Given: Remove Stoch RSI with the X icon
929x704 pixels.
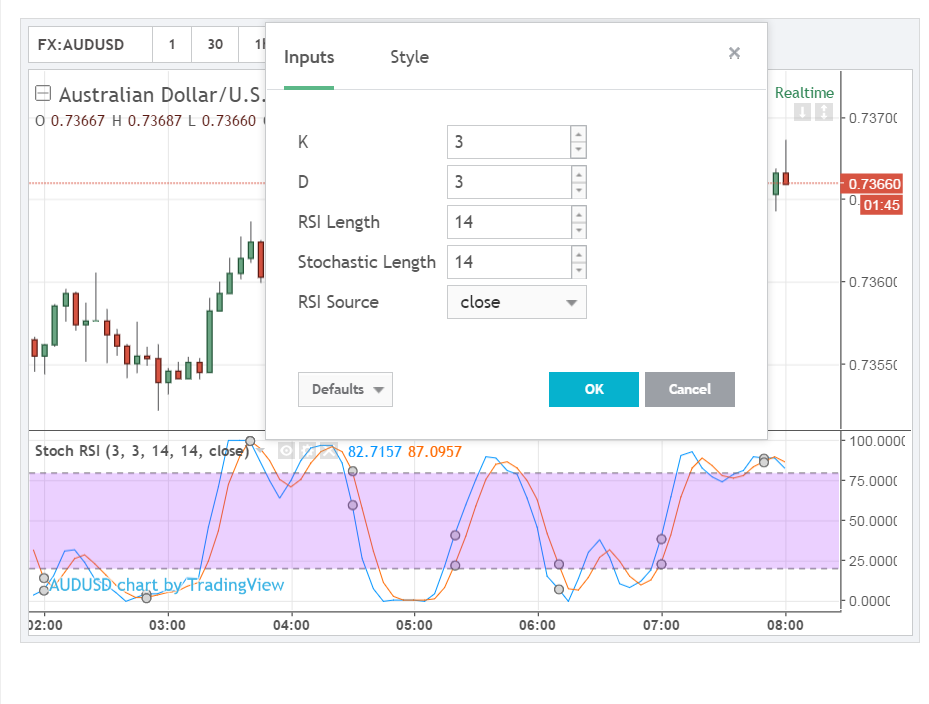Looking at the screenshot, I should (329, 451).
